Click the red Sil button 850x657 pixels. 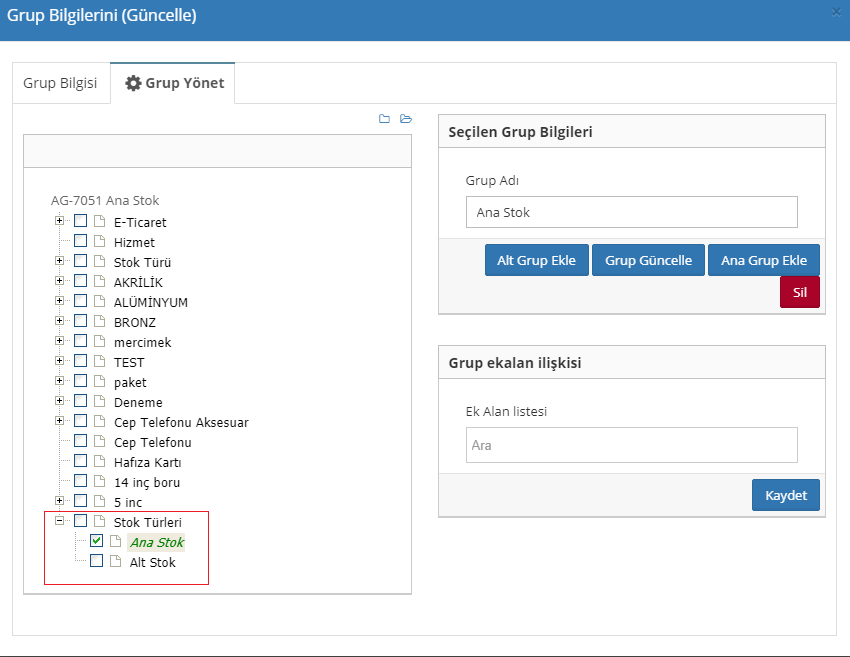[799, 291]
